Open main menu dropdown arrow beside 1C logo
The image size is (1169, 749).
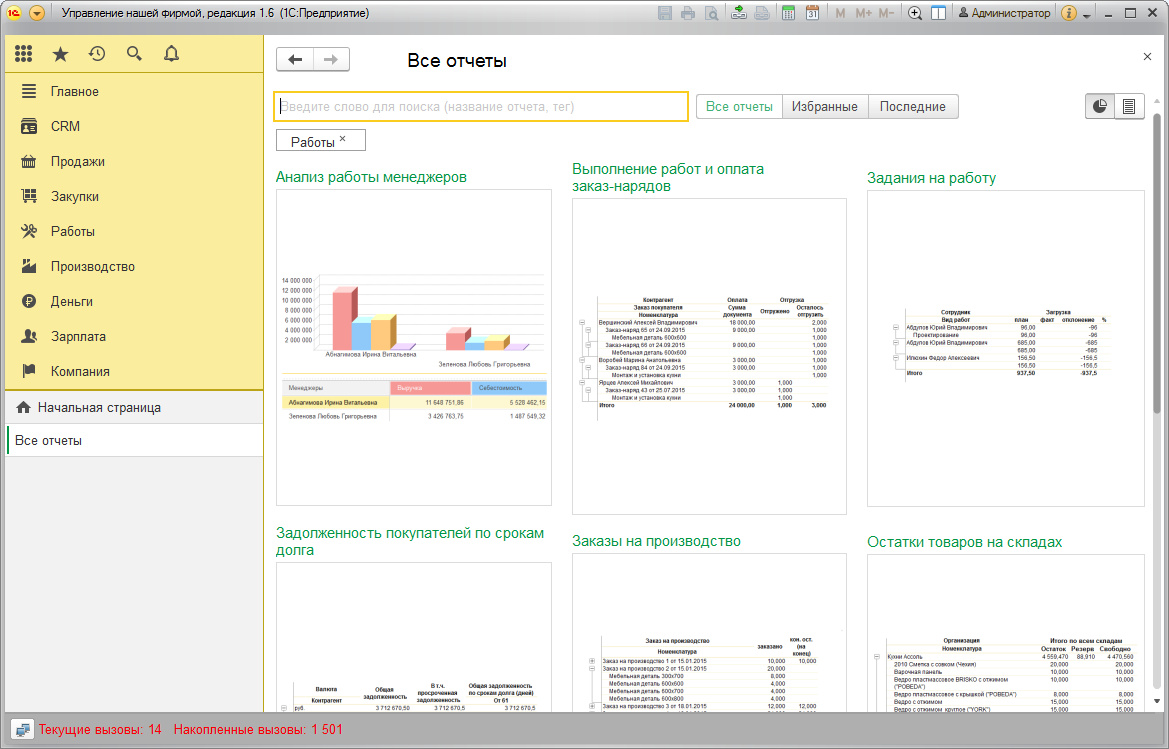37,13
